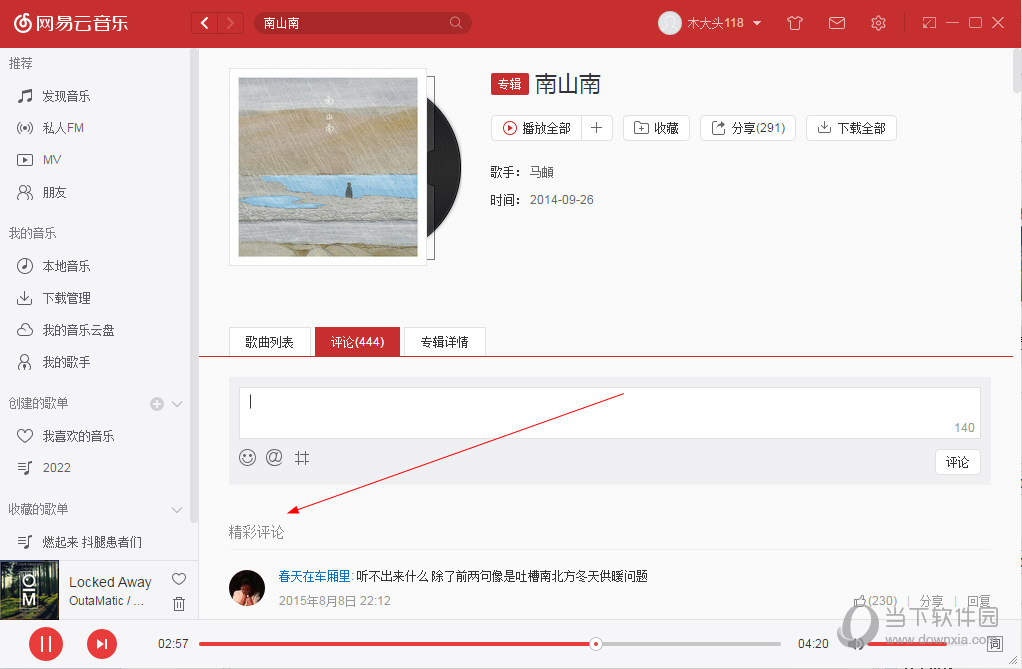Collapse the 创建的歌单 section
This screenshot has width=1022, height=669.
[x=177, y=403]
